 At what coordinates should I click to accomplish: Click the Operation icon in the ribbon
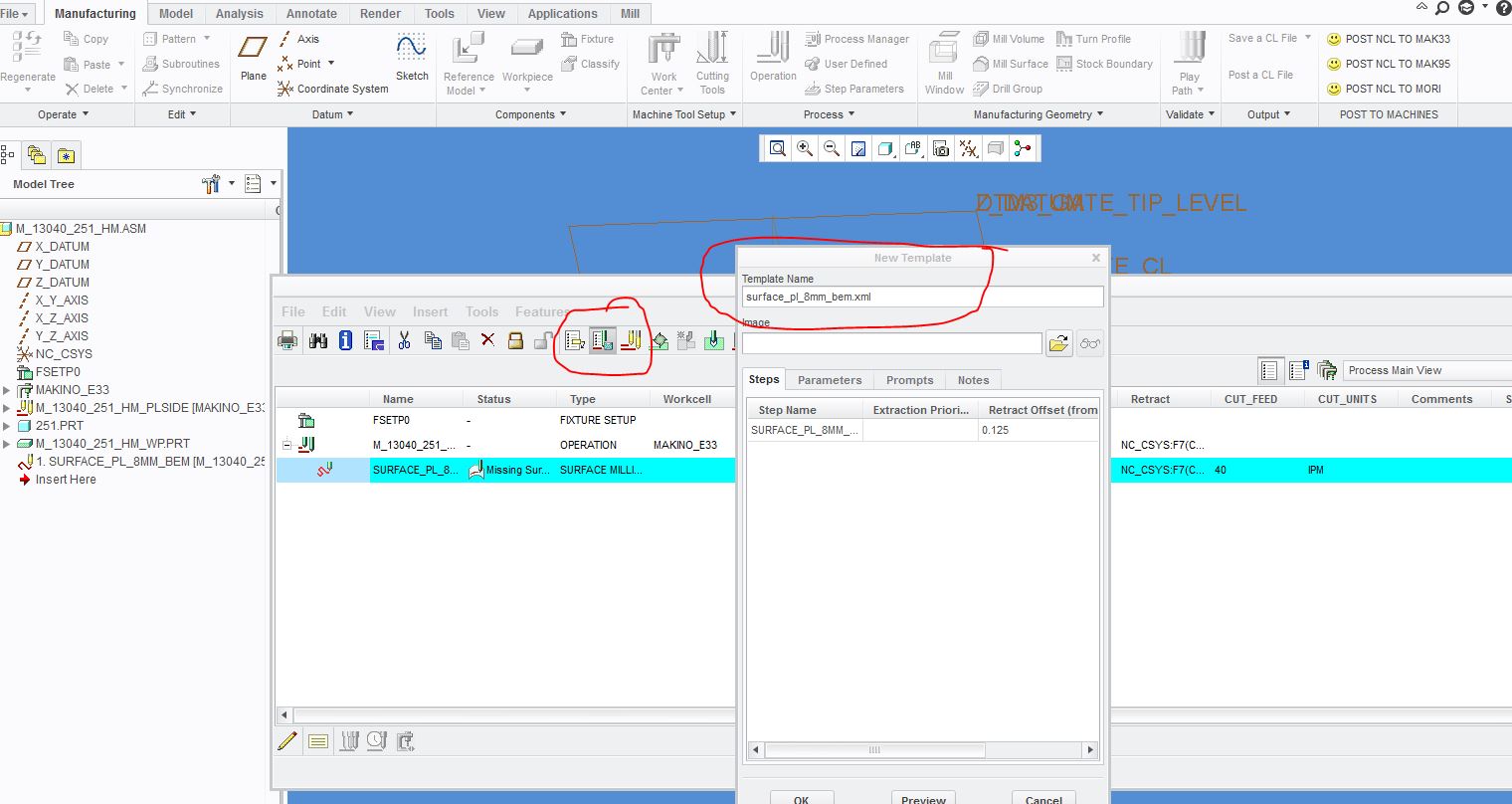(773, 47)
